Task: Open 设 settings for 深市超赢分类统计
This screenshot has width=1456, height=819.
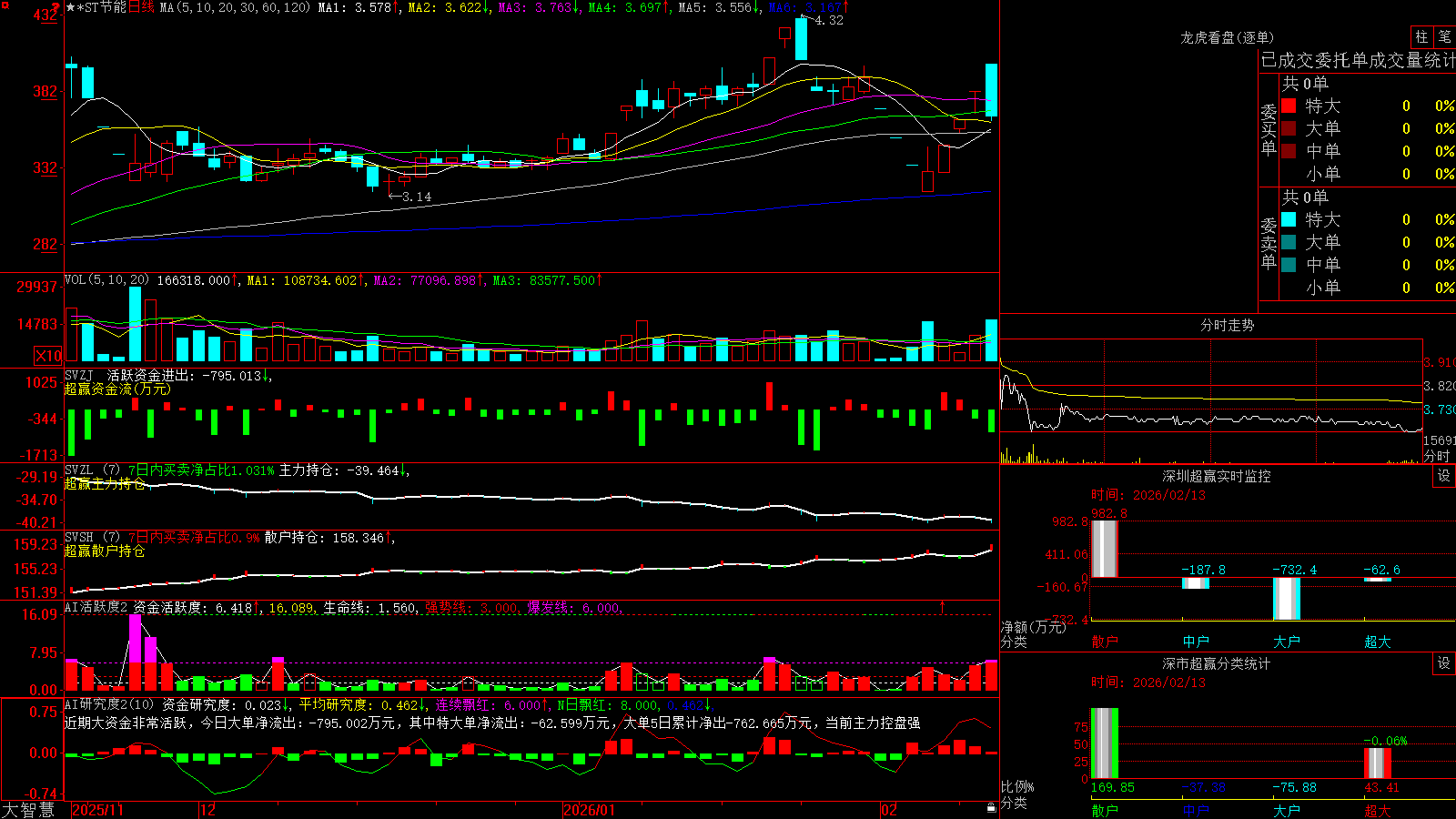Action: [1444, 663]
